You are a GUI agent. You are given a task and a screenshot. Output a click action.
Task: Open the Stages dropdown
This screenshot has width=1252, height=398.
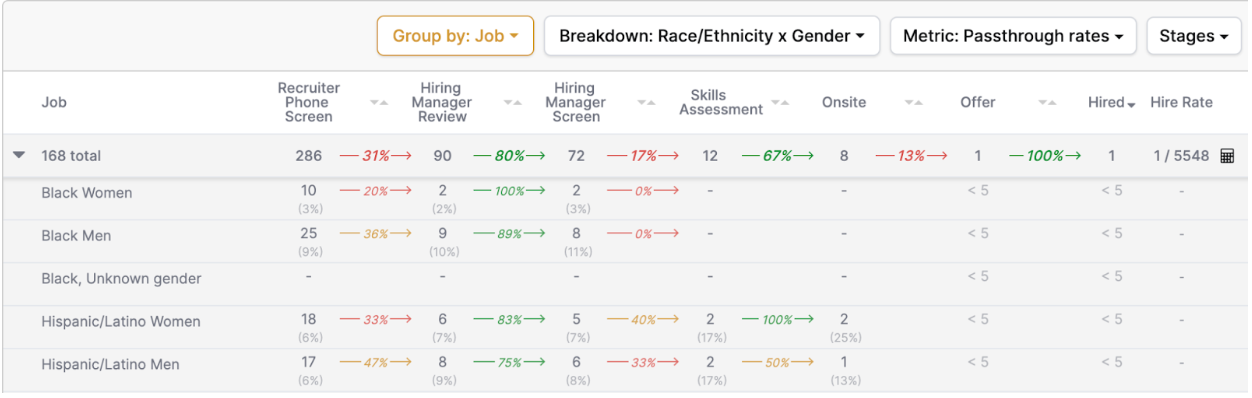coord(1194,36)
